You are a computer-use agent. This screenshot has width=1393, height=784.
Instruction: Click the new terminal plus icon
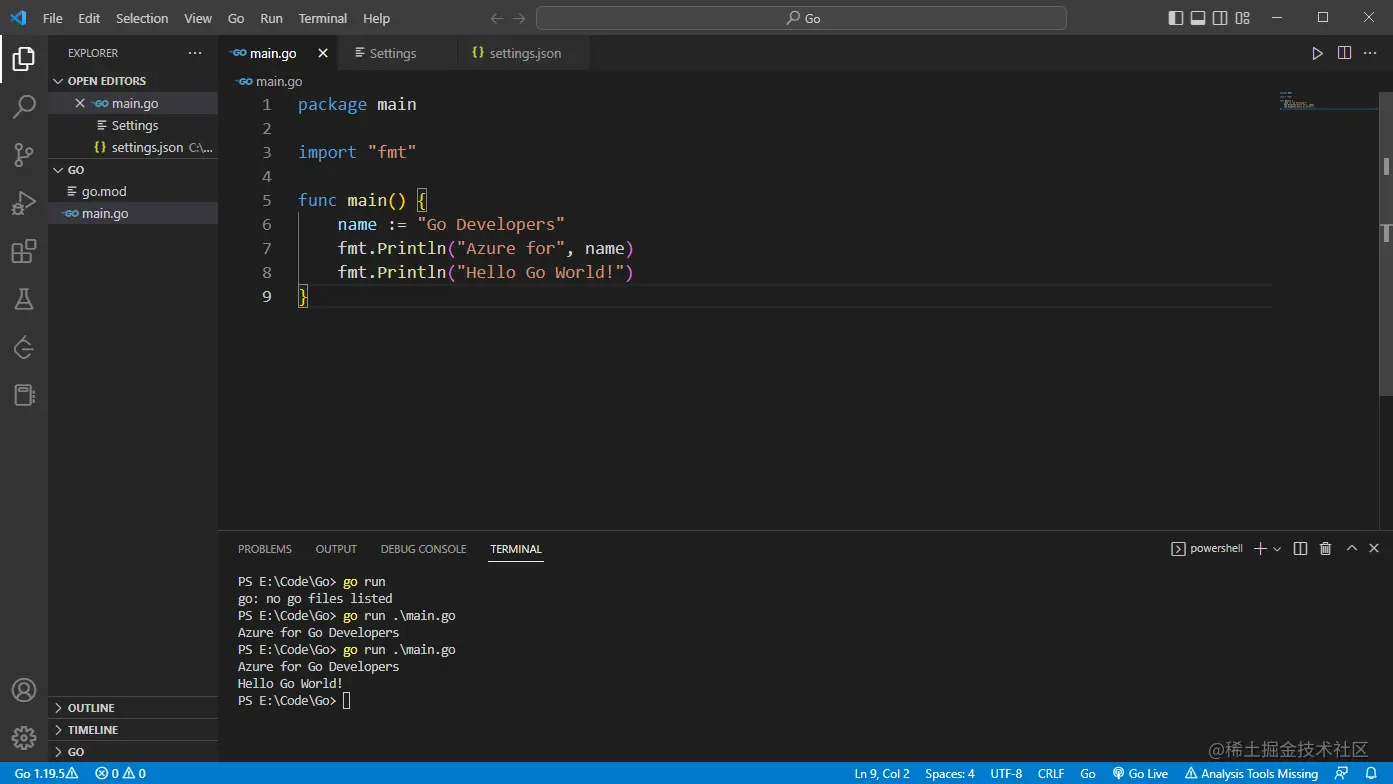[1260, 548]
